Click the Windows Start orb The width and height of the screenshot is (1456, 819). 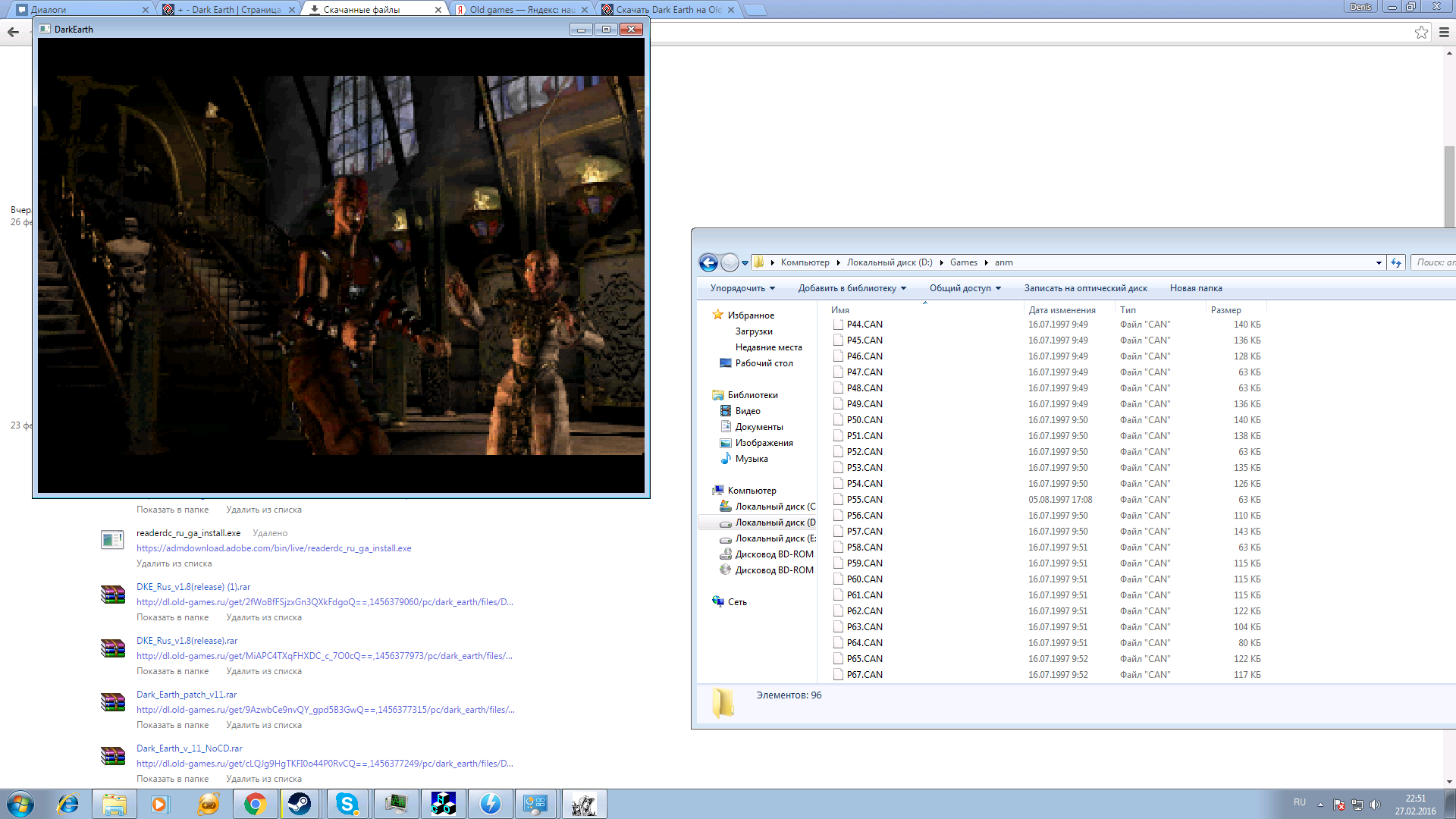click(20, 804)
